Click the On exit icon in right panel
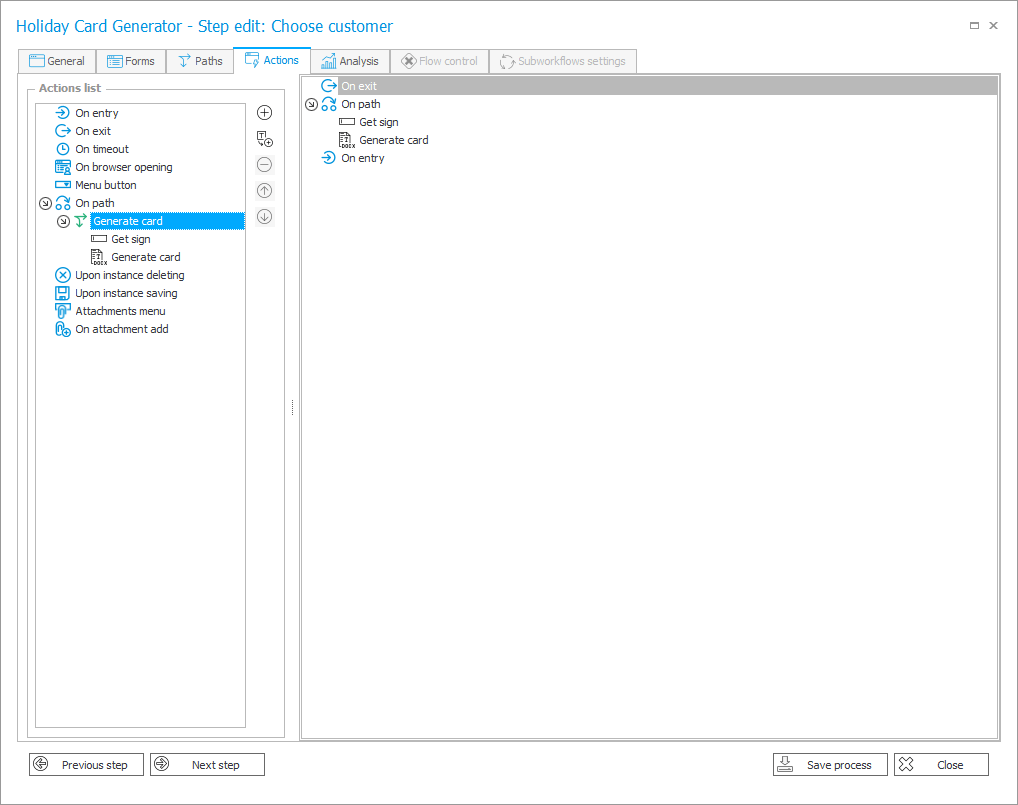Image resolution: width=1018 pixels, height=805 pixels. tap(329, 86)
